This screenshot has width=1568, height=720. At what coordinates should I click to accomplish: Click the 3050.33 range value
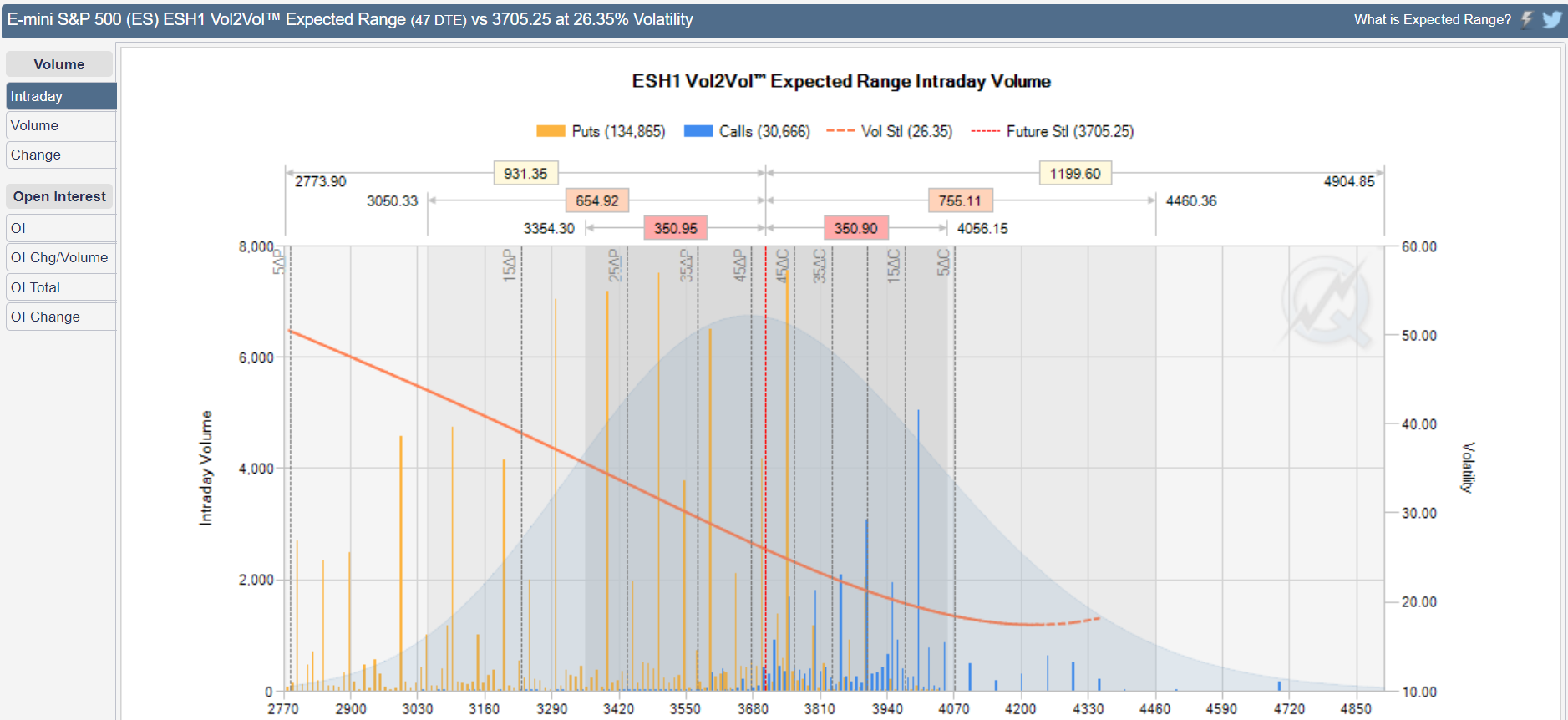[393, 201]
